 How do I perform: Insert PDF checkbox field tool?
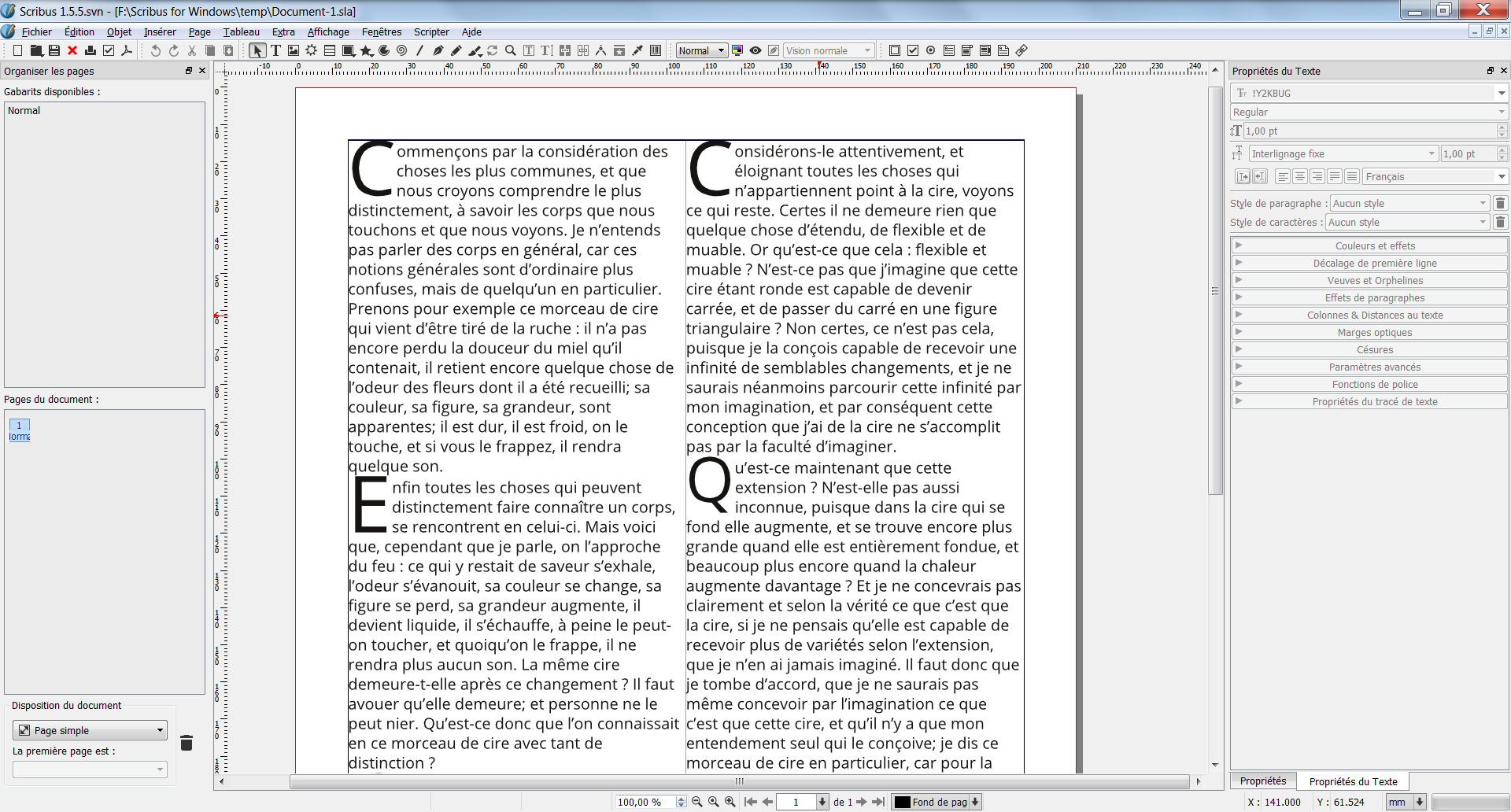point(913,50)
